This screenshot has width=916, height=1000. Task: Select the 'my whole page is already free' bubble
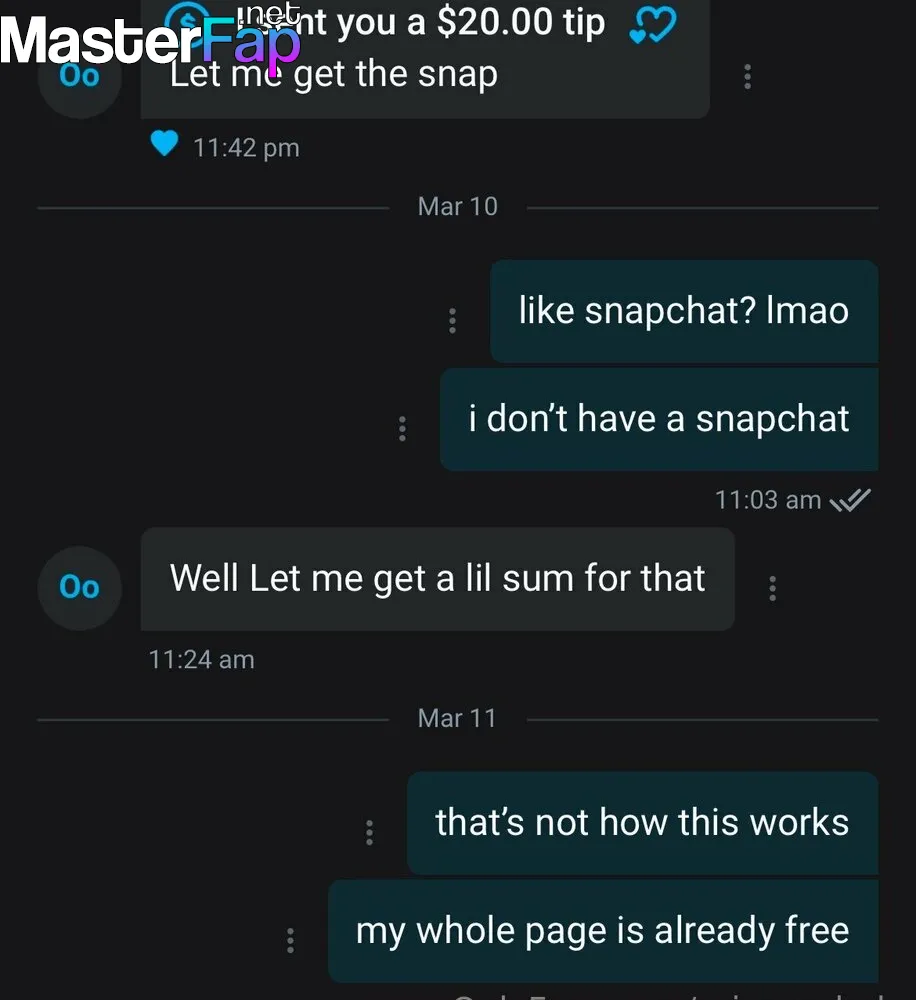click(603, 931)
